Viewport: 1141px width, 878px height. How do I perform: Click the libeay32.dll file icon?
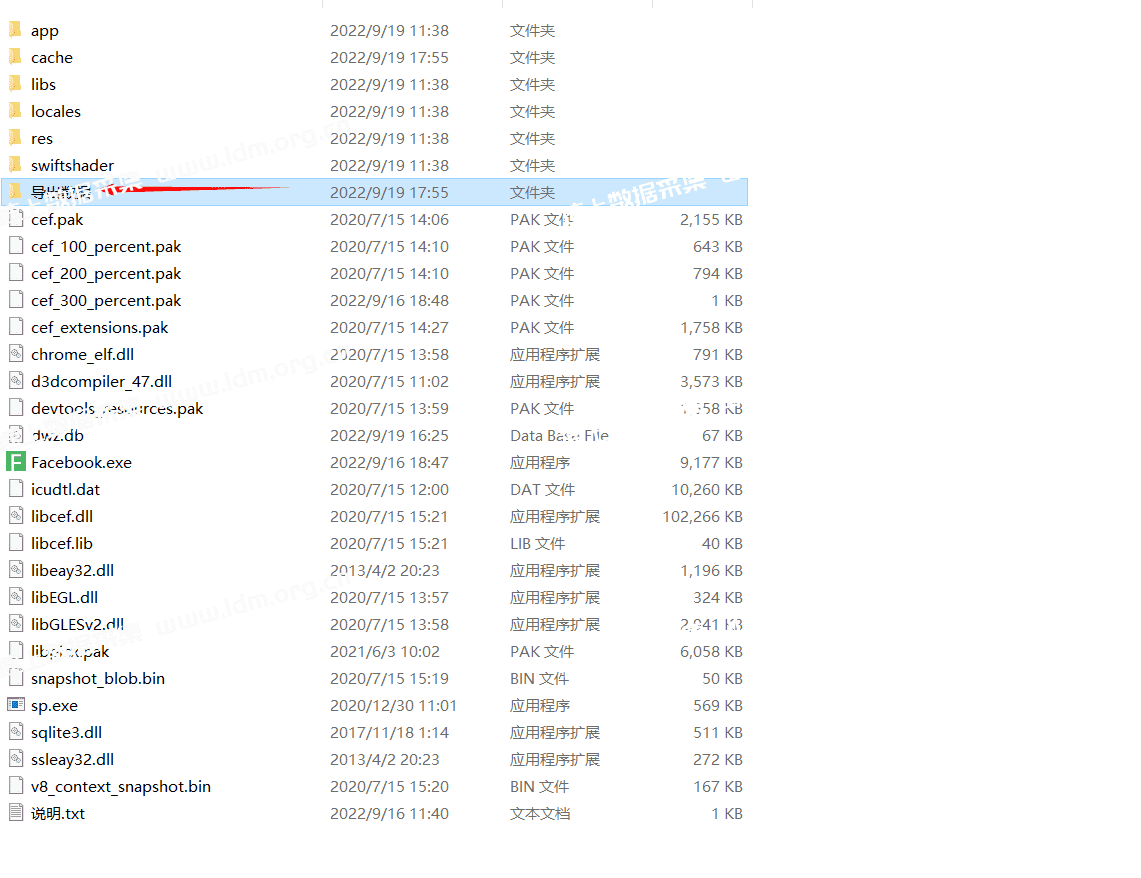click(16, 570)
